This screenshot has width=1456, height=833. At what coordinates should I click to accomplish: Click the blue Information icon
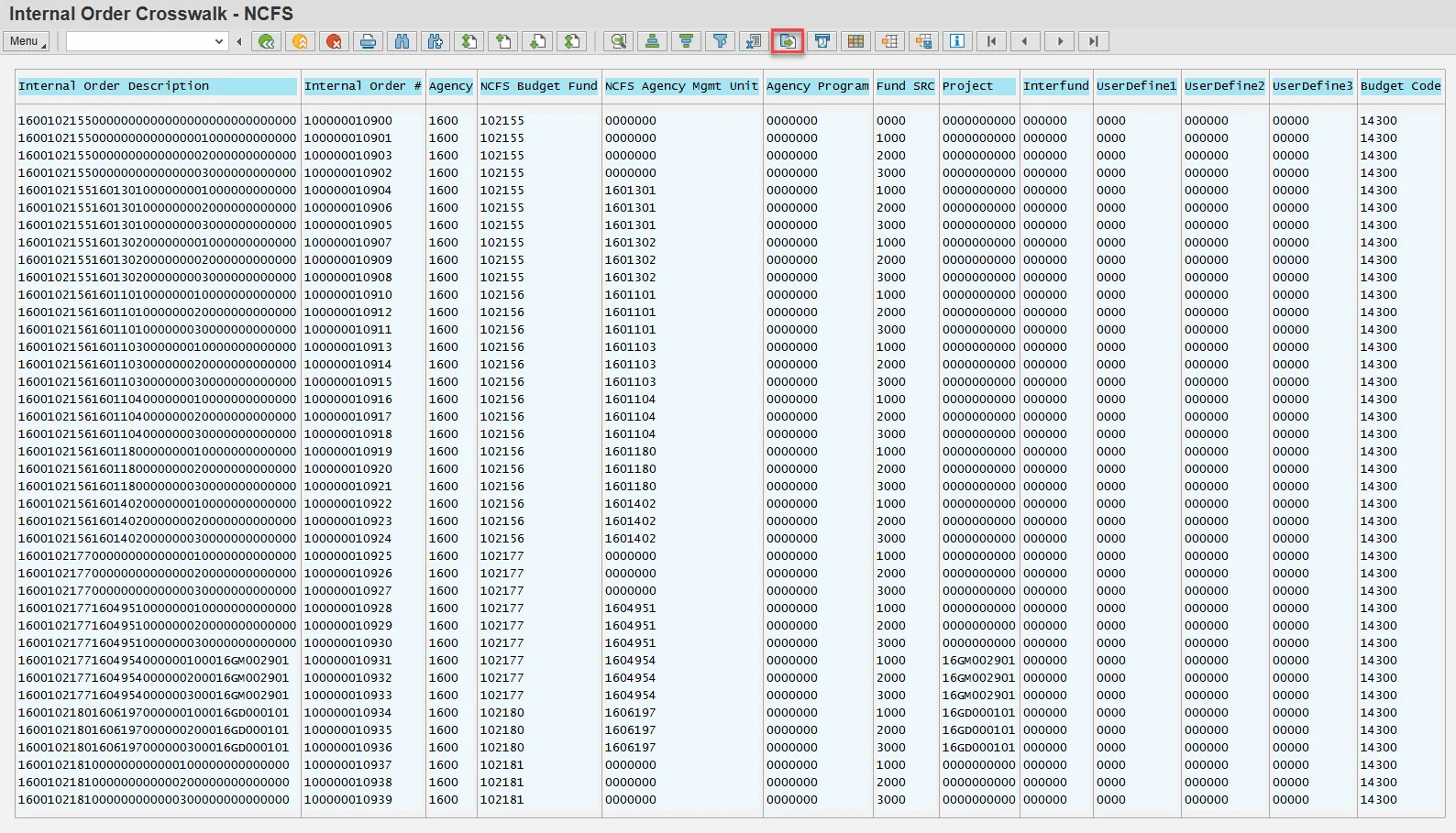956,41
